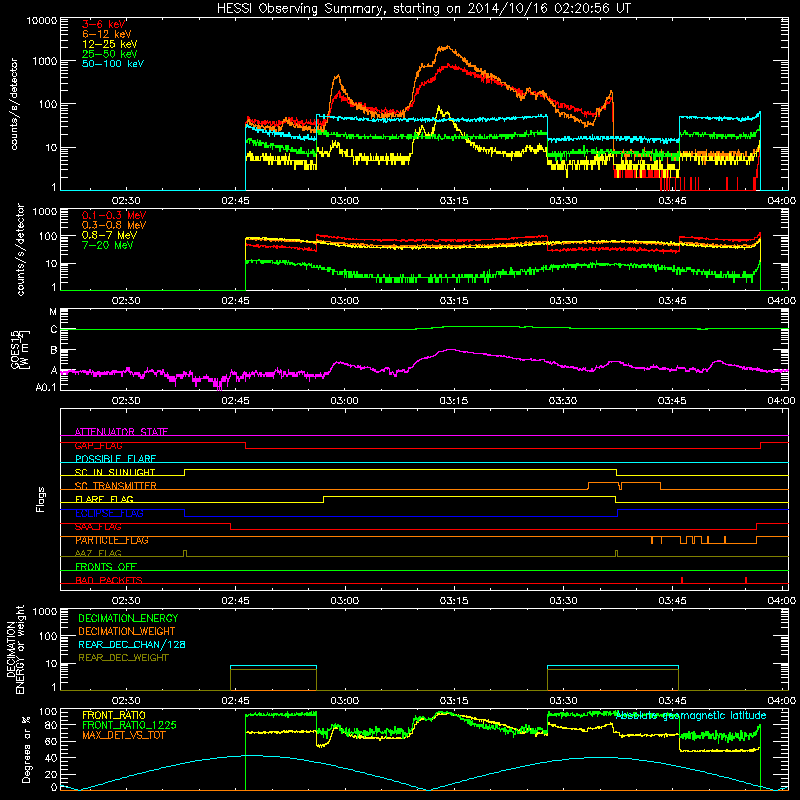800x800 pixels.
Task: Click the first bad packets spike near 03:46
Action: click(682, 580)
